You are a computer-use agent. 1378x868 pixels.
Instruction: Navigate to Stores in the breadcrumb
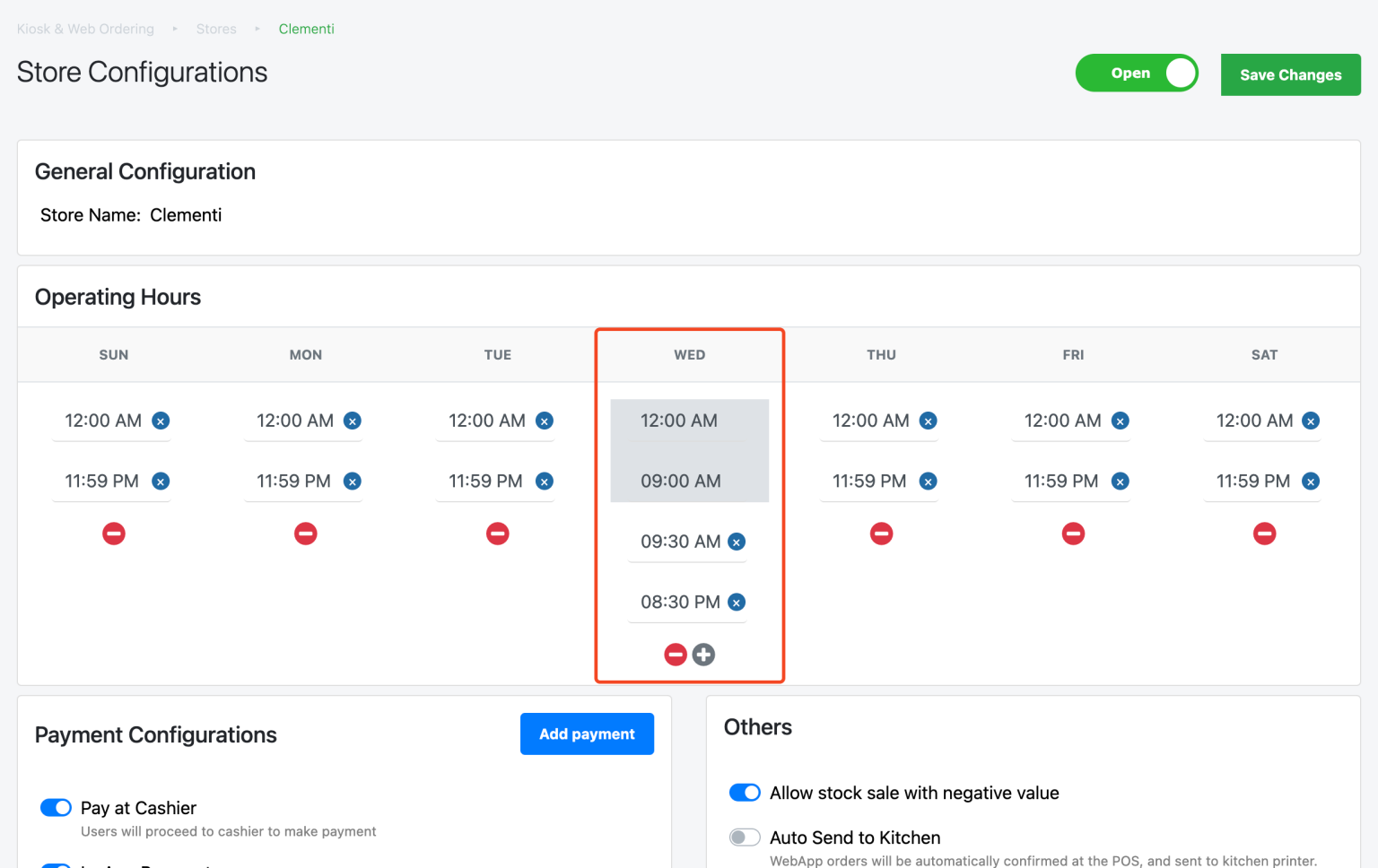(x=216, y=28)
